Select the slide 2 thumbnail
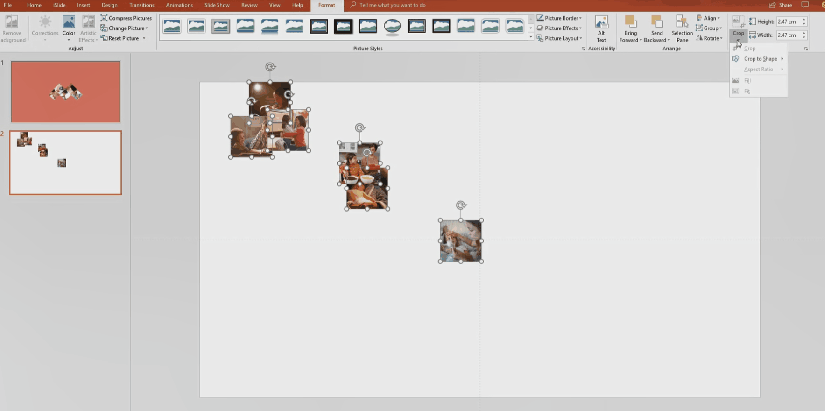The width and height of the screenshot is (825, 411). tap(65, 163)
